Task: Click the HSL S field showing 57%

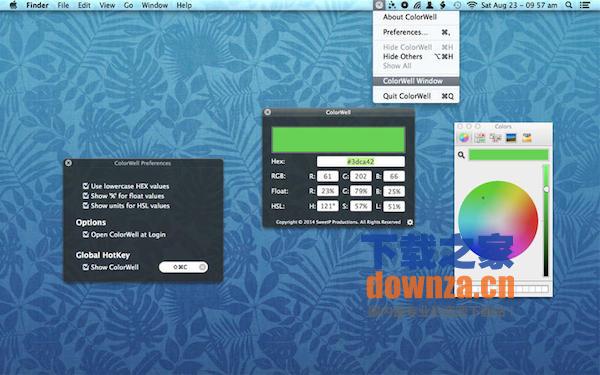Action: tap(361, 206)
